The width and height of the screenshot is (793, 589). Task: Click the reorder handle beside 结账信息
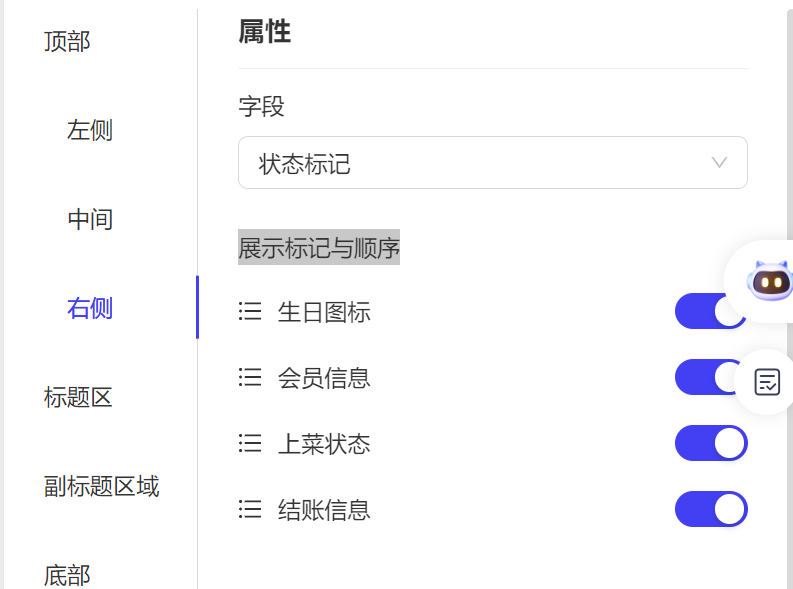[x=250, y=509]
